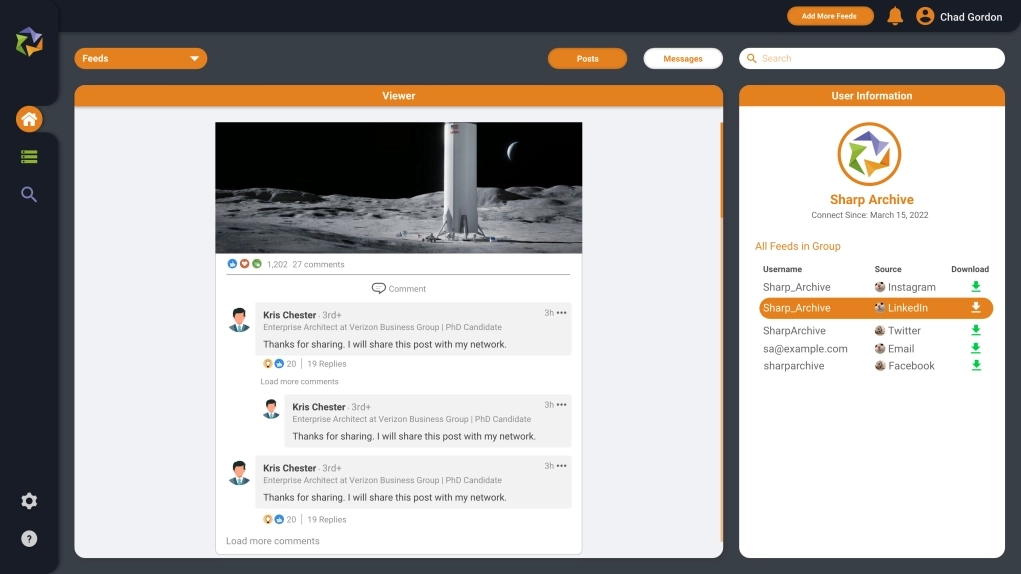The height and width of the screenshot is (574, 1021).
Task: Open options menu on first Kris Chester comment
Action: click(562, 313)
